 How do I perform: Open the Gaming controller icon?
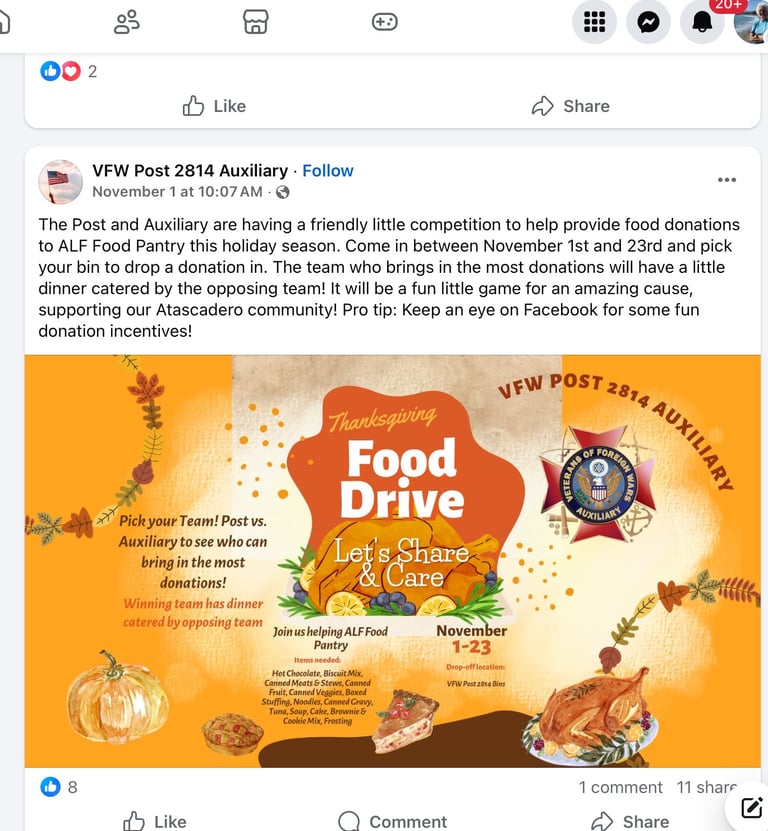click(385, 22)
